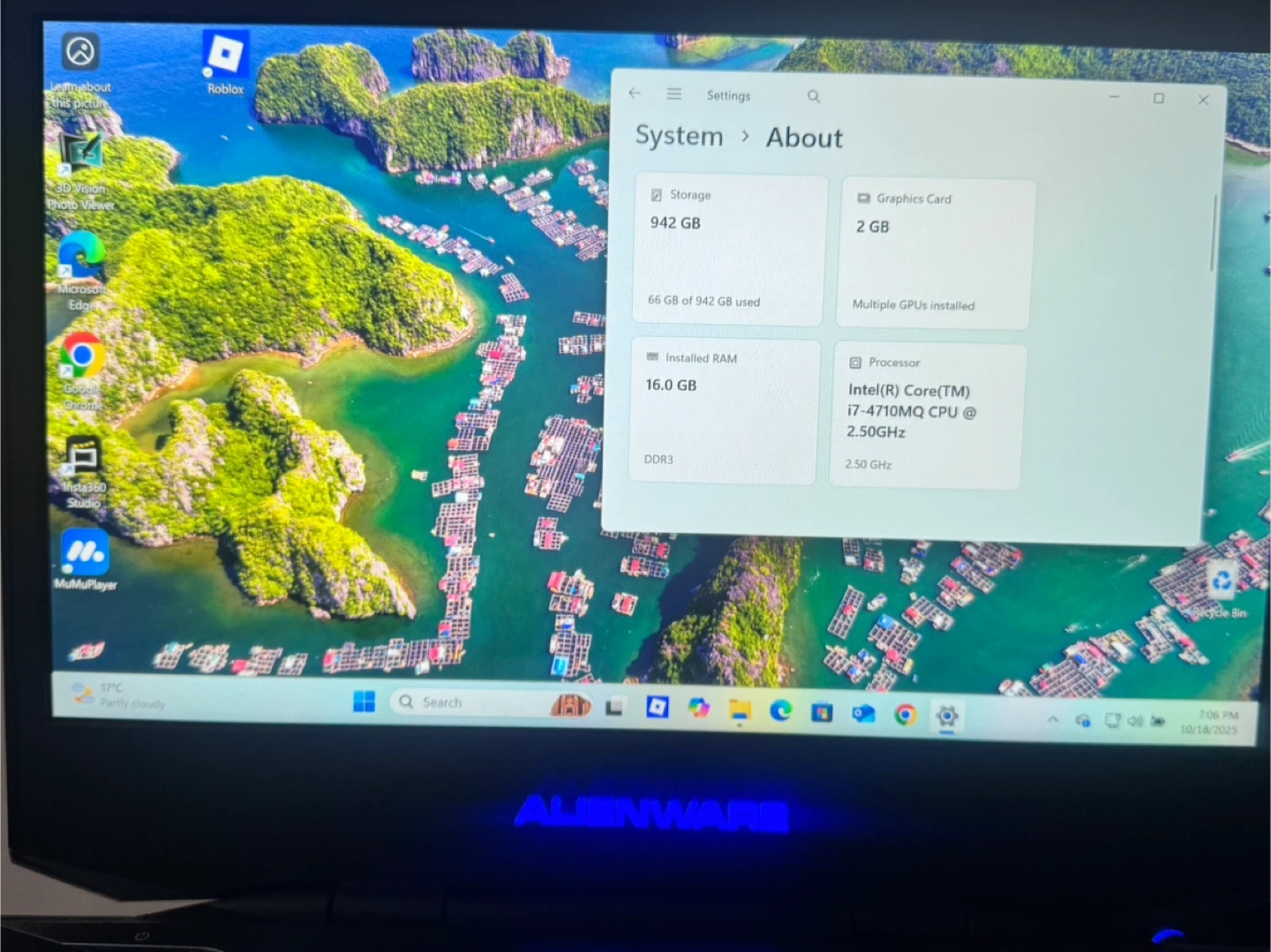Select the 3D Vision Photo Viewer icon

(80, 170)
